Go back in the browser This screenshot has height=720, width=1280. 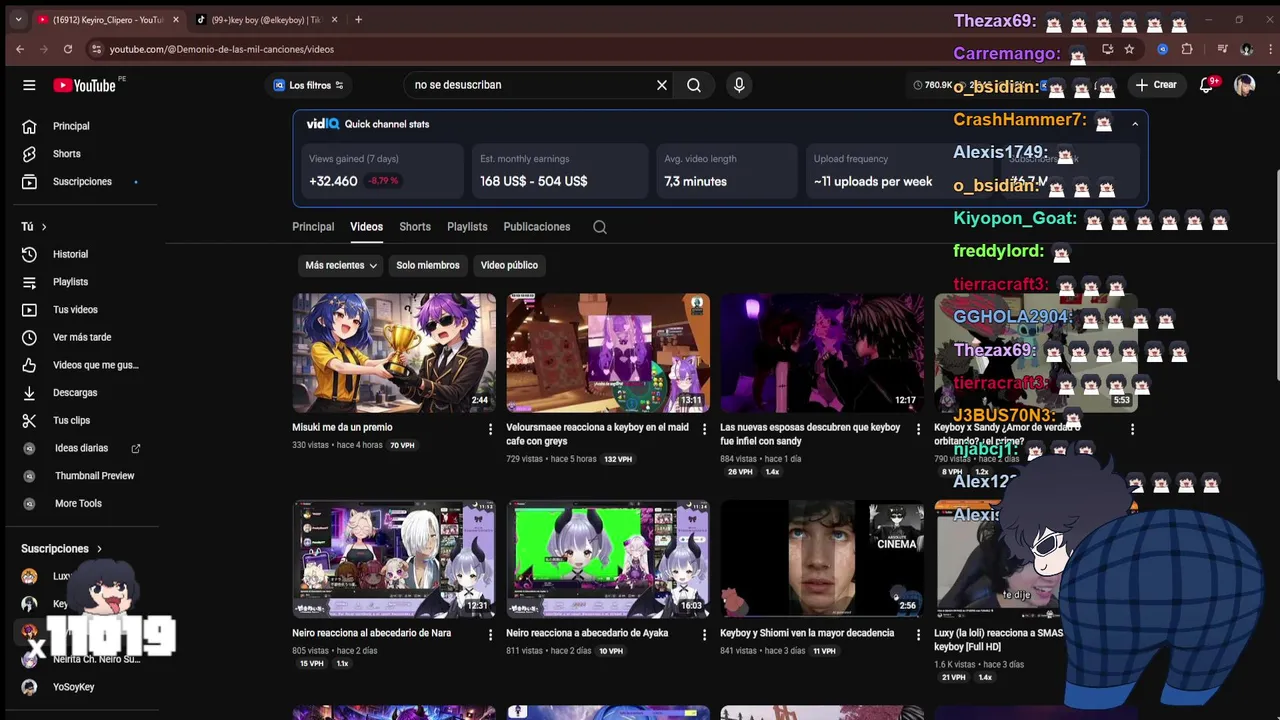20,49
